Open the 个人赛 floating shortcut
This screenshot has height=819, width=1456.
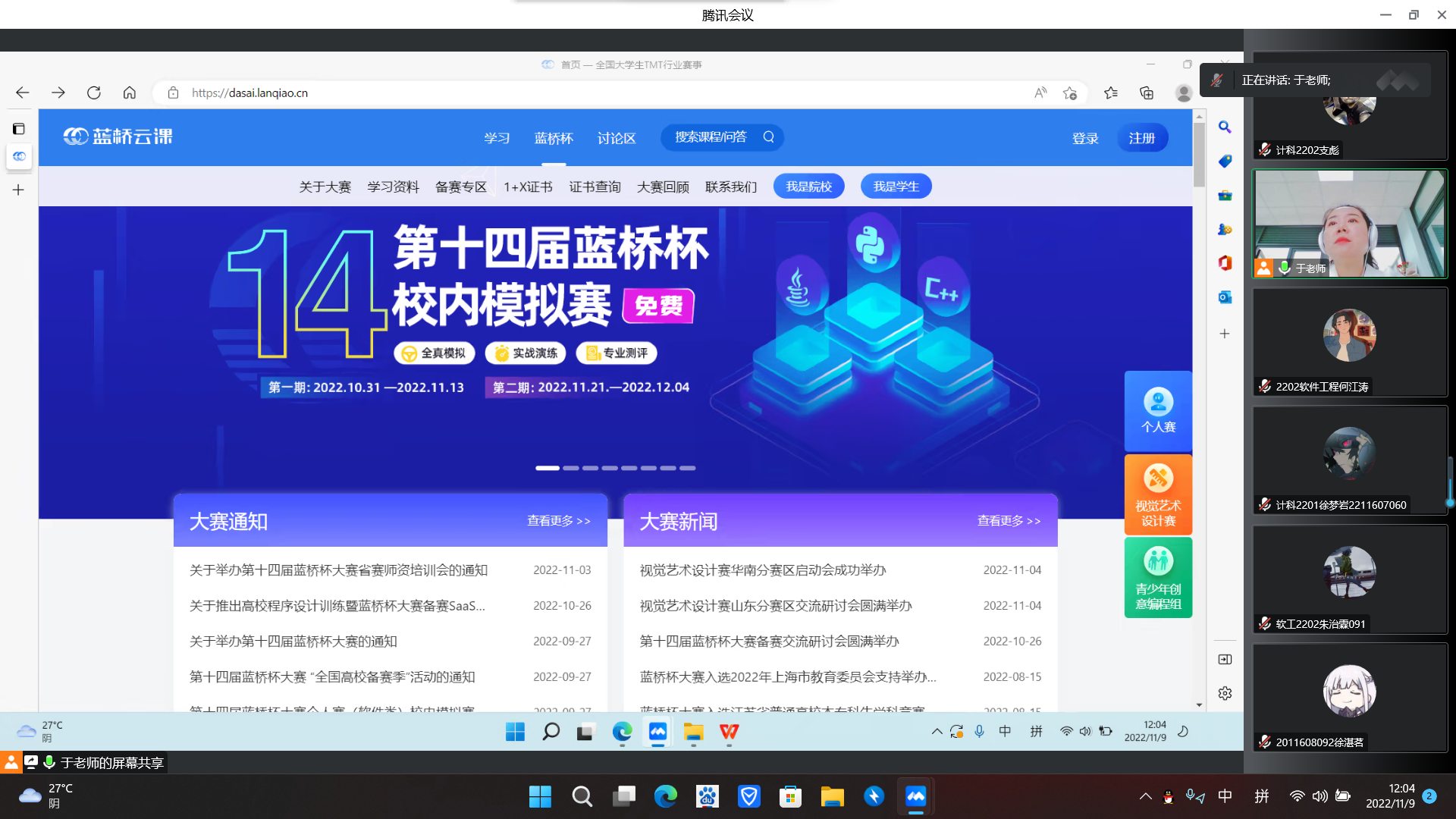1158,411
